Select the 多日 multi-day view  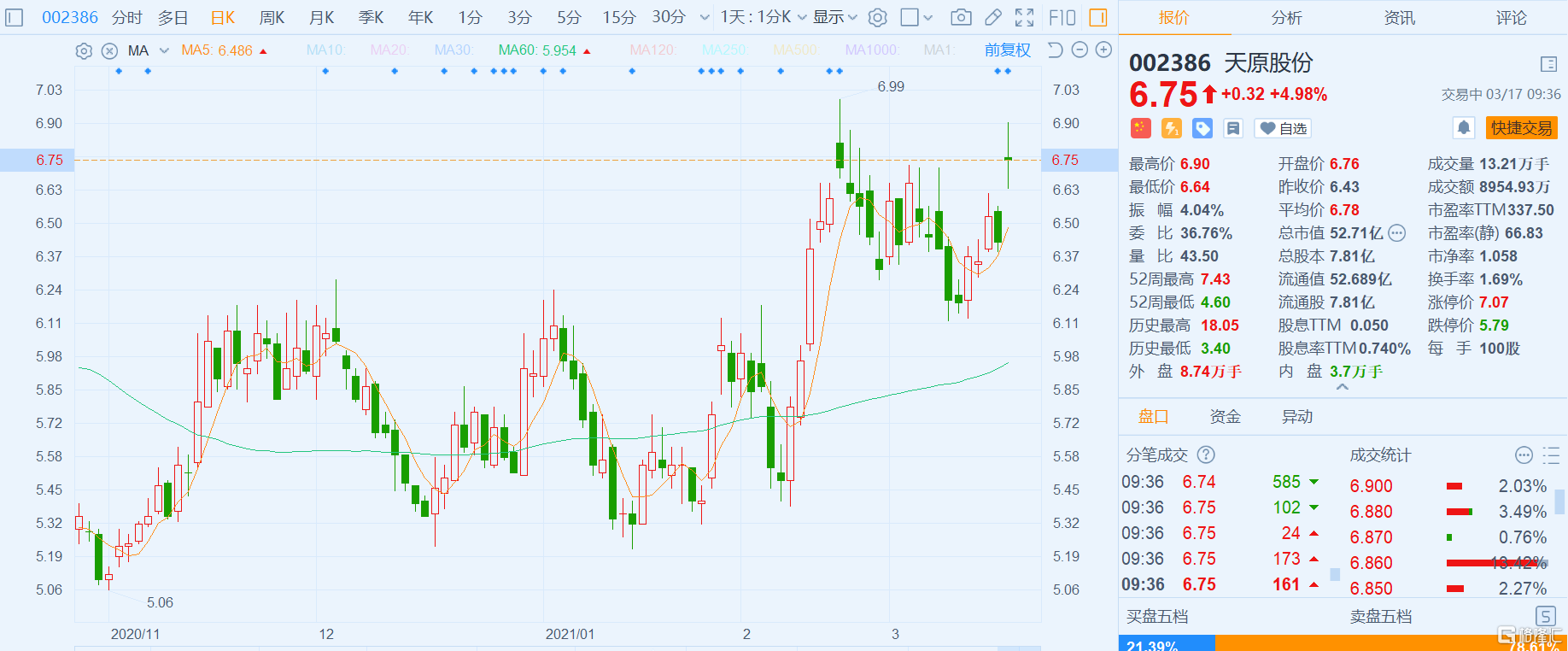point(173,17)
